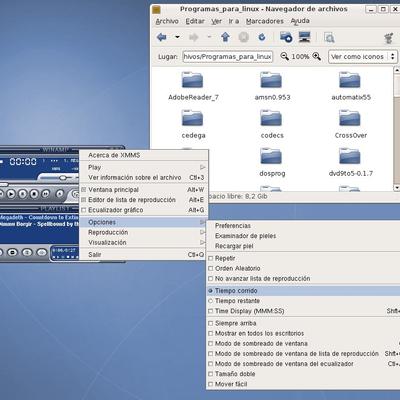The height and width of the screenshot is (400, 400).
Task: Open the Ayuda menu
Action: pyautogui.click(x=300, y=21)
